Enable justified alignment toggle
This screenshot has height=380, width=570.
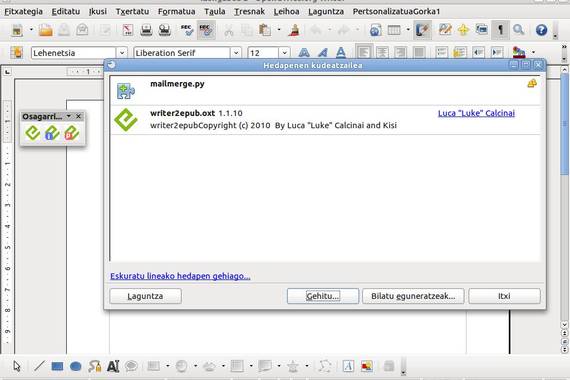[419, 53]
